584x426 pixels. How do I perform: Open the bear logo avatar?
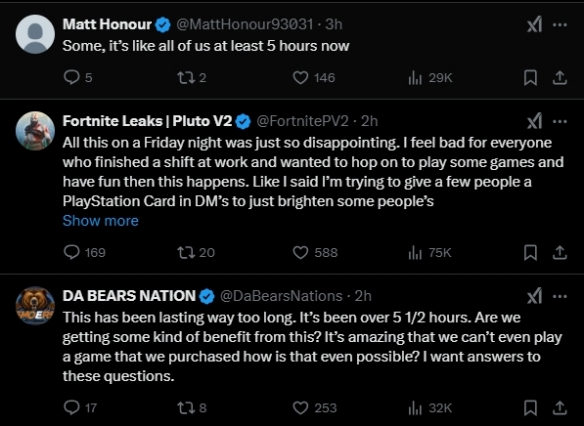pos(35,306)
